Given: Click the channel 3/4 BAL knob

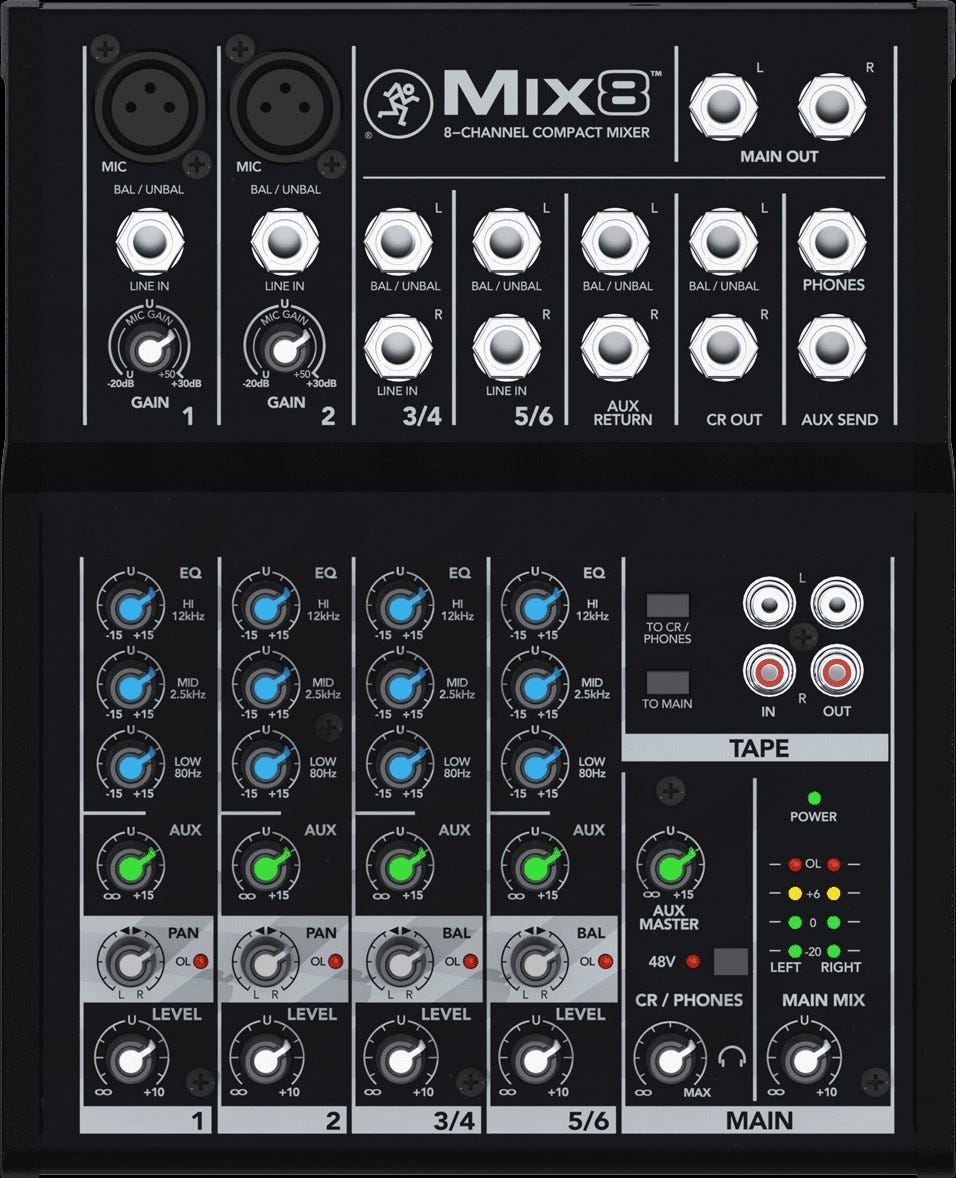Looking at the screenshot, I should click(x=400, y=962).
